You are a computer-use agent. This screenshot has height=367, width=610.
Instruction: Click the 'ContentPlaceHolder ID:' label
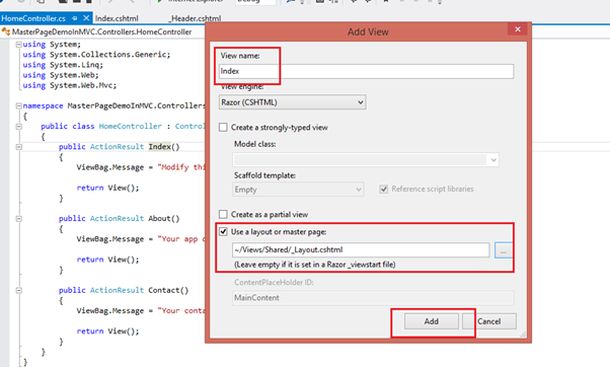click(x=274, y=282)
